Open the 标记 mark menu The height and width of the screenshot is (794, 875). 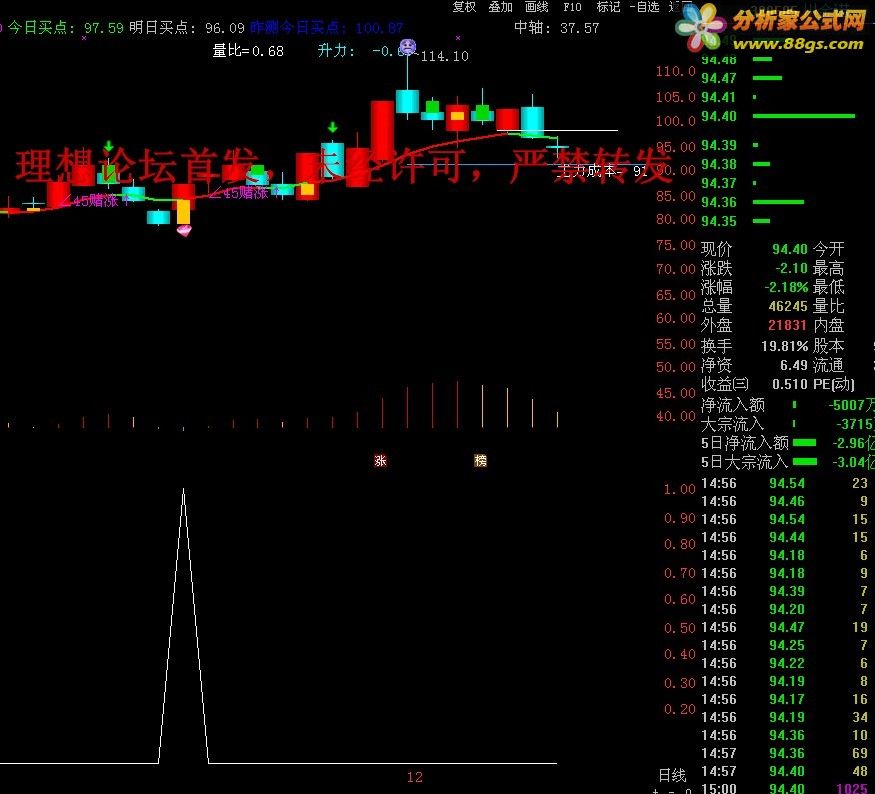(608, 7)
